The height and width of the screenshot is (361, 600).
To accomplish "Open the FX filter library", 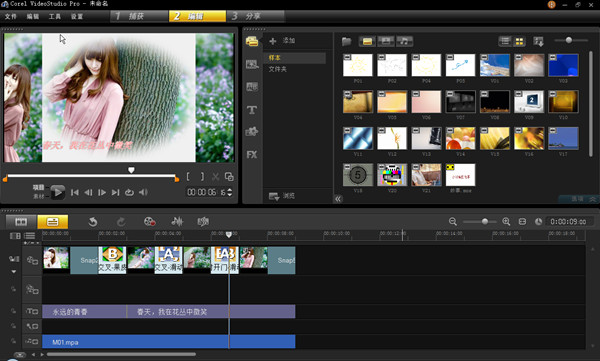I will pos(252,155).
